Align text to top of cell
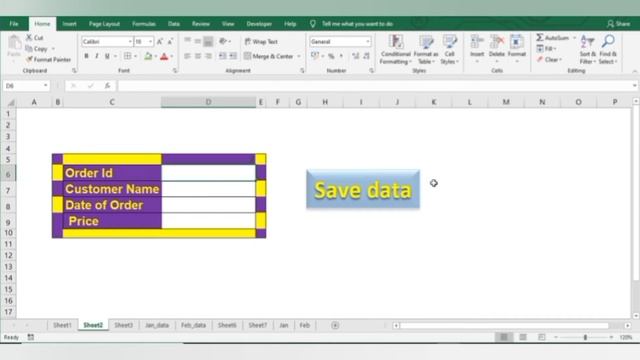The width and height of the screenshot is (640, 360). tap(187, 41)
